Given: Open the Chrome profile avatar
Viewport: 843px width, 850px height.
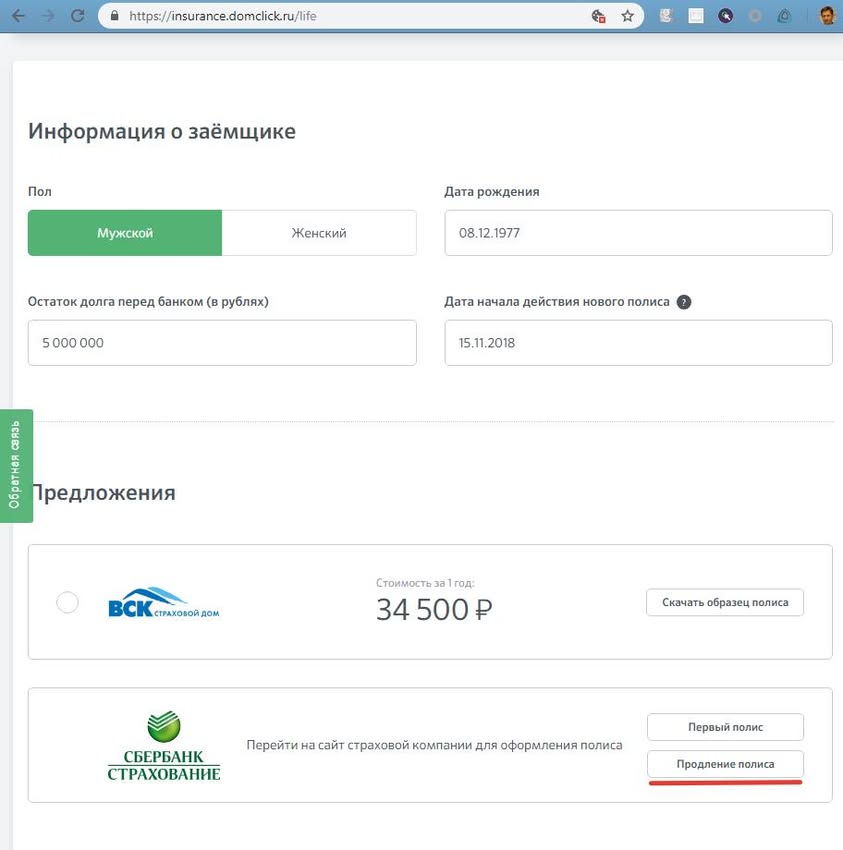Looking at the screenshot, I should click(826, 15).
